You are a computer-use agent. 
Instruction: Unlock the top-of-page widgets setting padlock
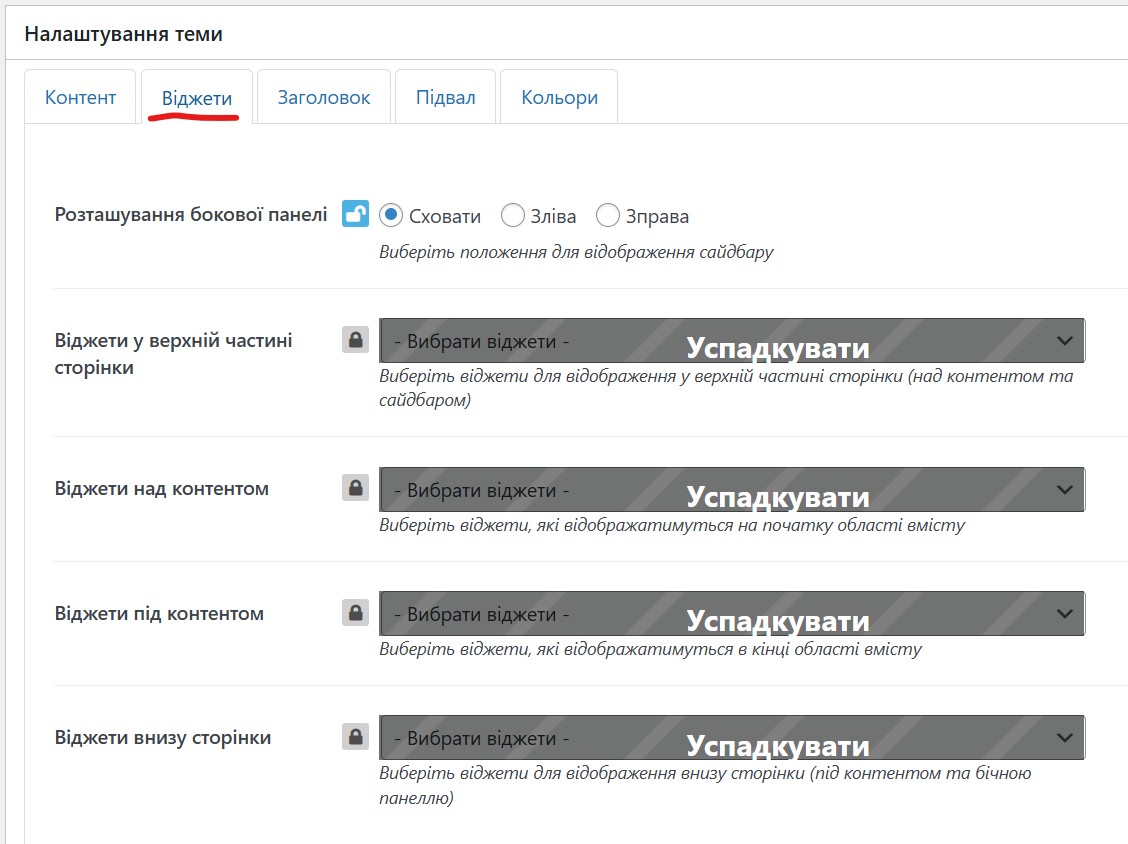355,340
